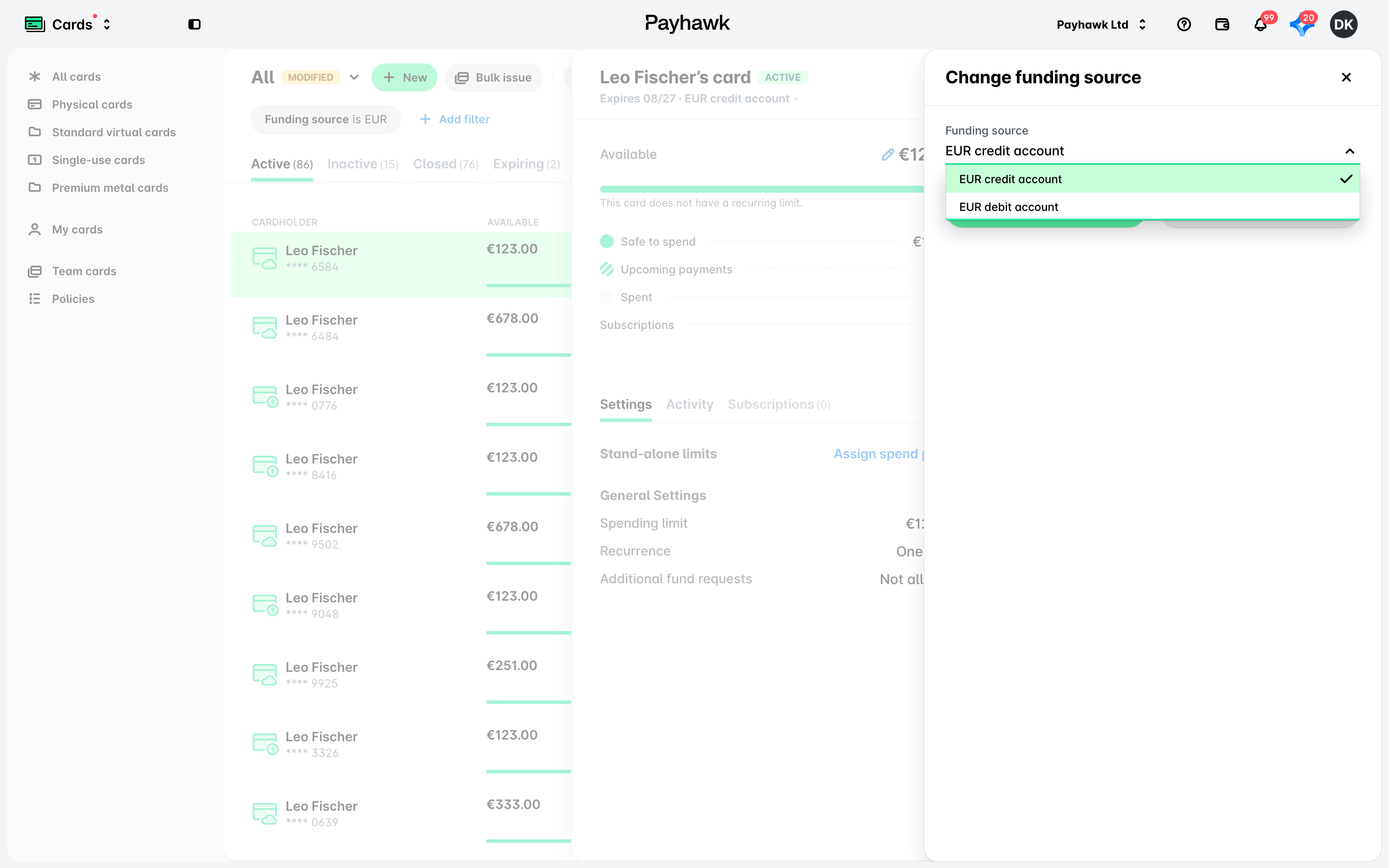1389x868 pixels.
Task: Select Leo Fischer card ending 6484
Action: (401, 334)
